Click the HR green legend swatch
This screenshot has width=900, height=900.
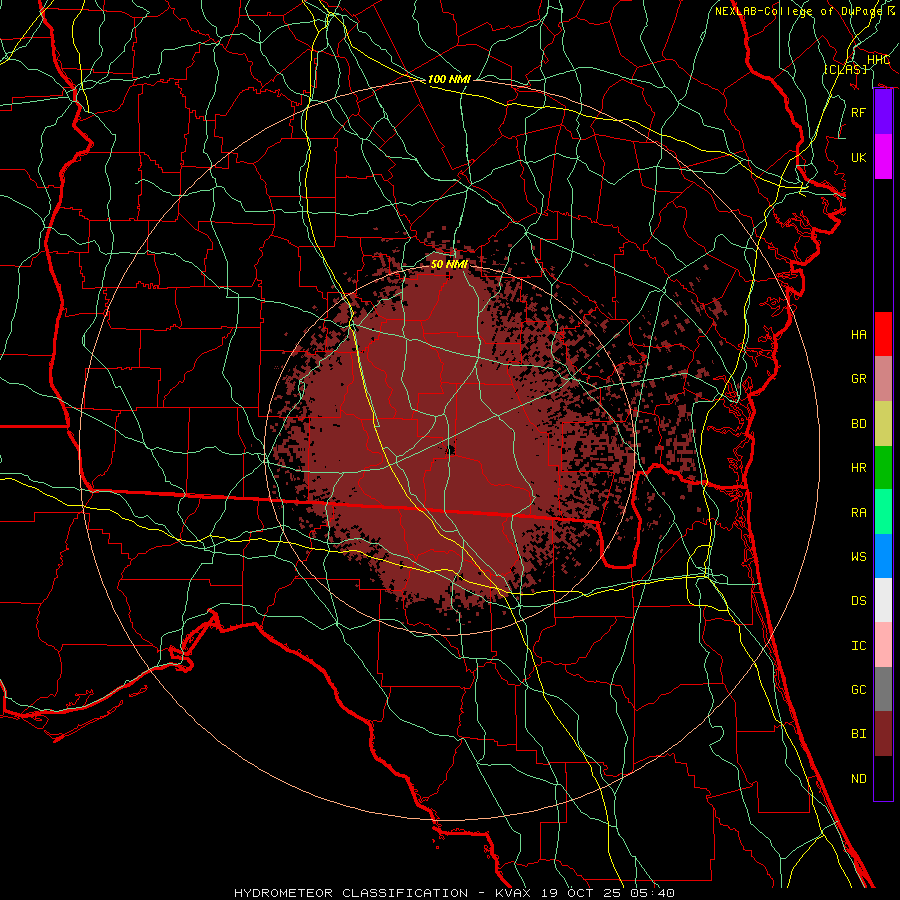coord(883,468)
